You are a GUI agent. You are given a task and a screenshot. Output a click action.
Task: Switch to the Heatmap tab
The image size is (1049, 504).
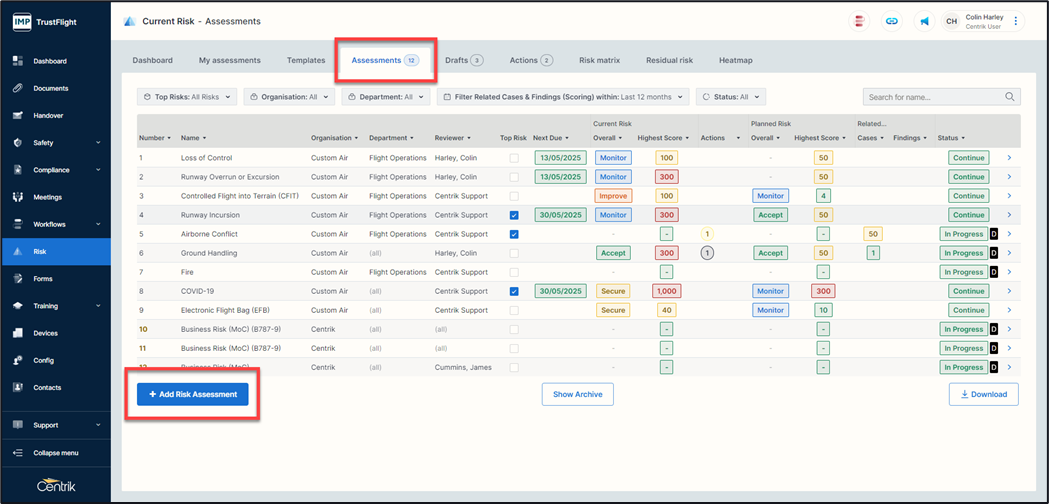tap(735, 60)
